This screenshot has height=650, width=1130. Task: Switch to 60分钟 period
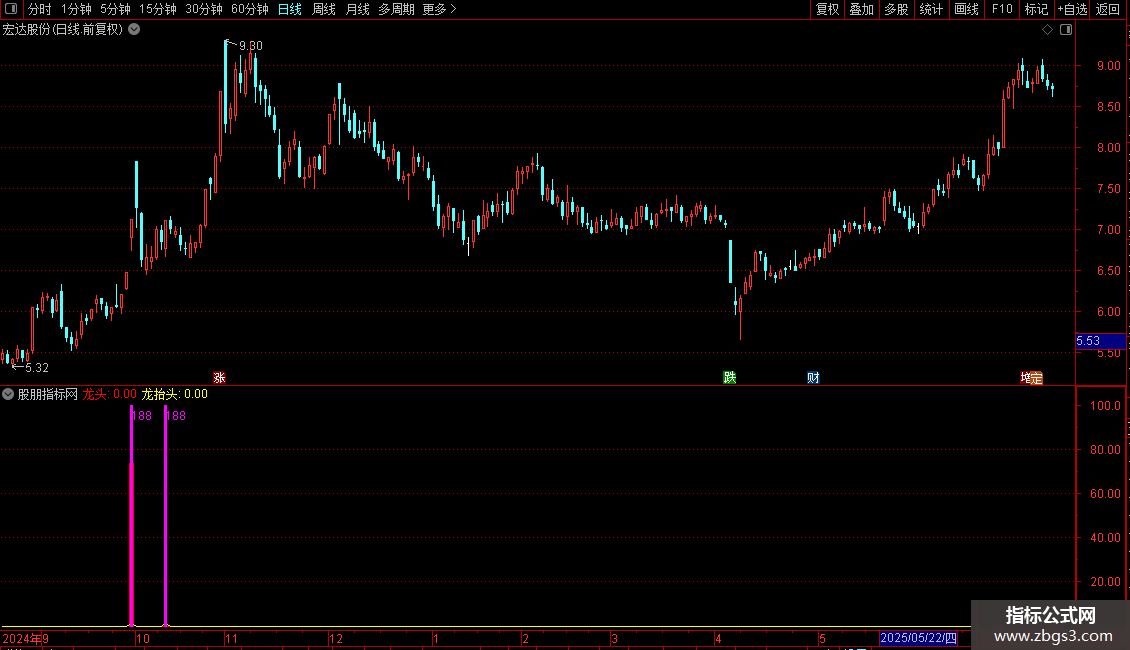(249, 9)
